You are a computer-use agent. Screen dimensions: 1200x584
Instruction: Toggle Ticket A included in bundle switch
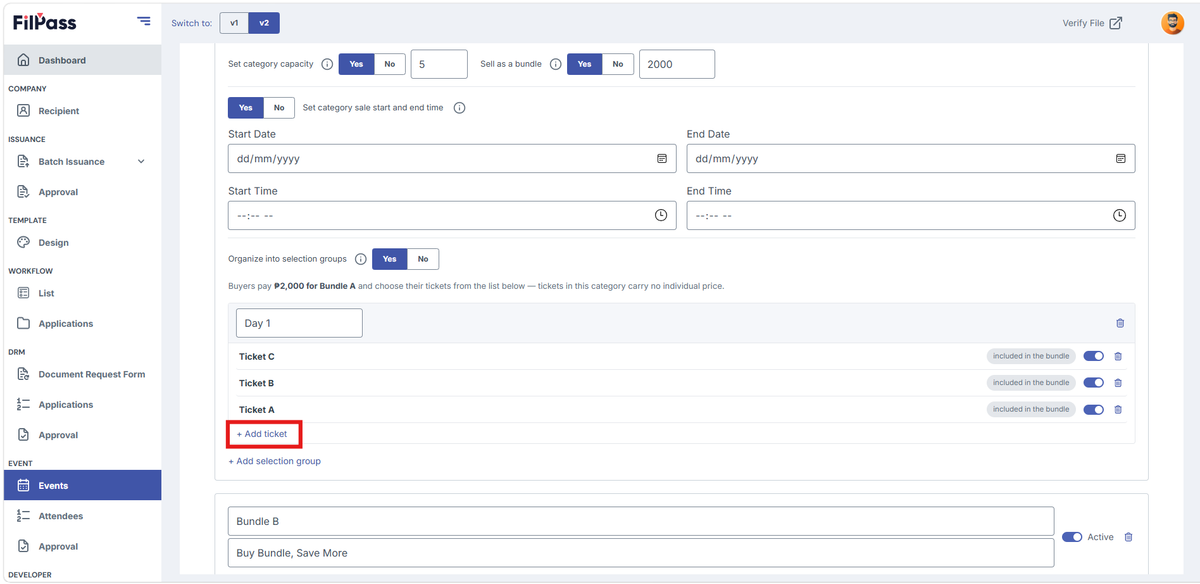point(1093,409)
